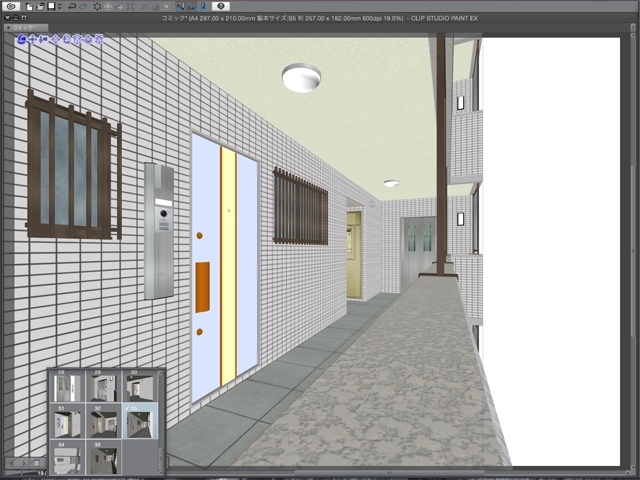Select the camera dolly manipulator icon
The width and height of the screenshot is (640, 480).
43,39
